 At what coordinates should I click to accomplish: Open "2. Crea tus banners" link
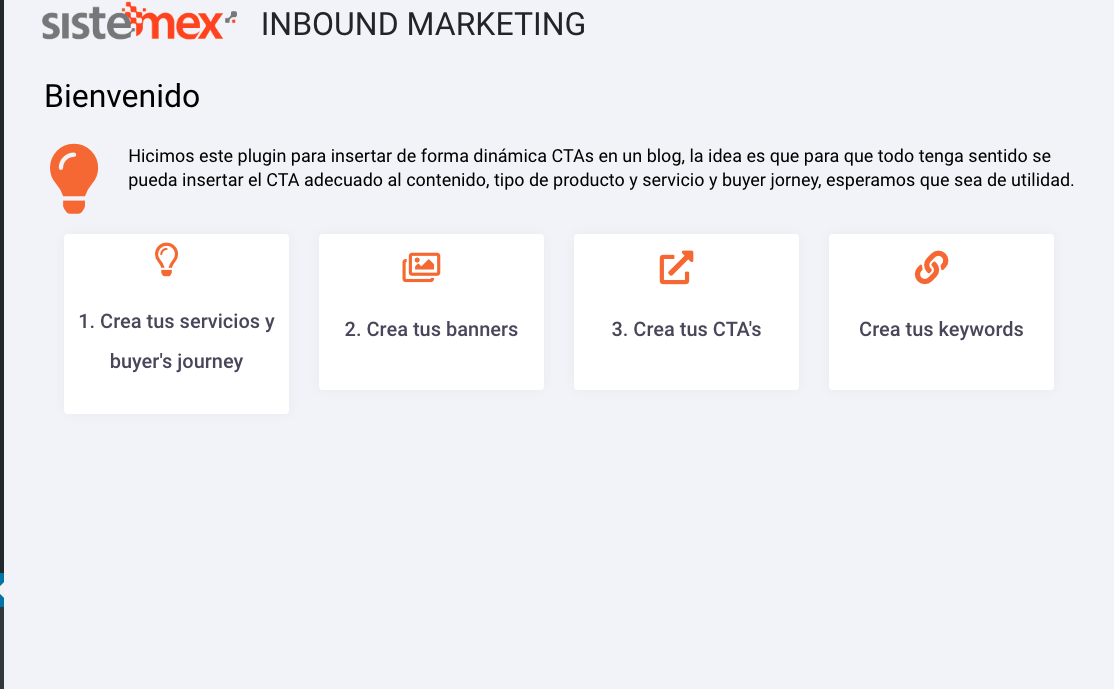point(431,329)
